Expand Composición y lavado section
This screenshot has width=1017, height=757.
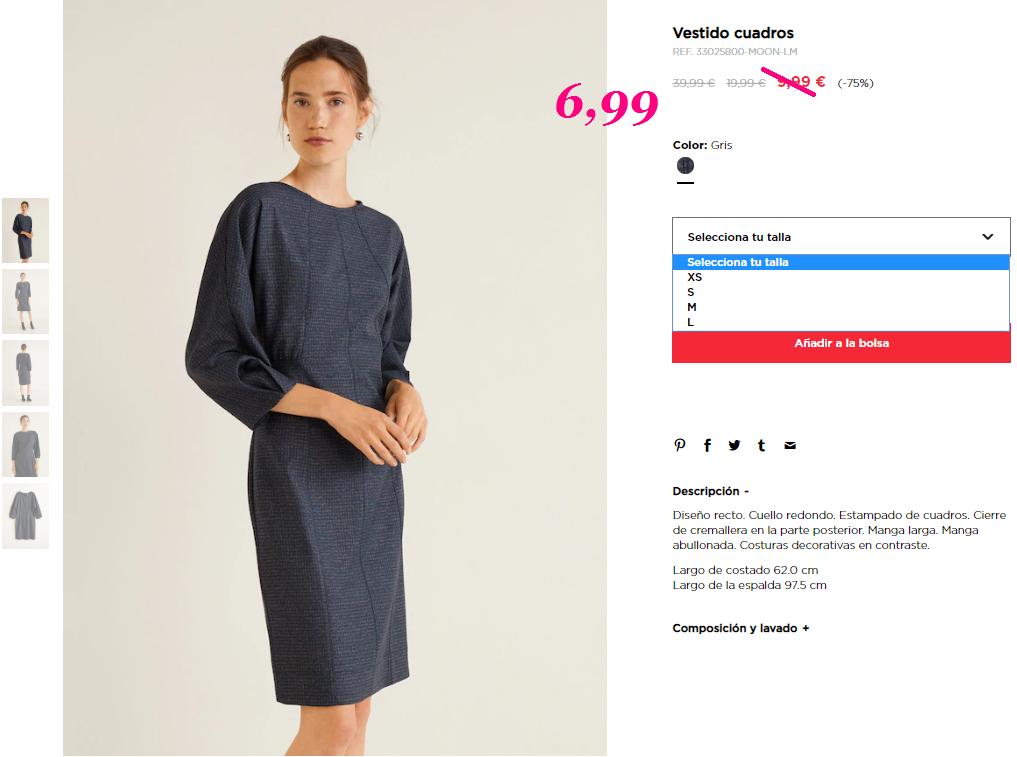pos(740,628)
